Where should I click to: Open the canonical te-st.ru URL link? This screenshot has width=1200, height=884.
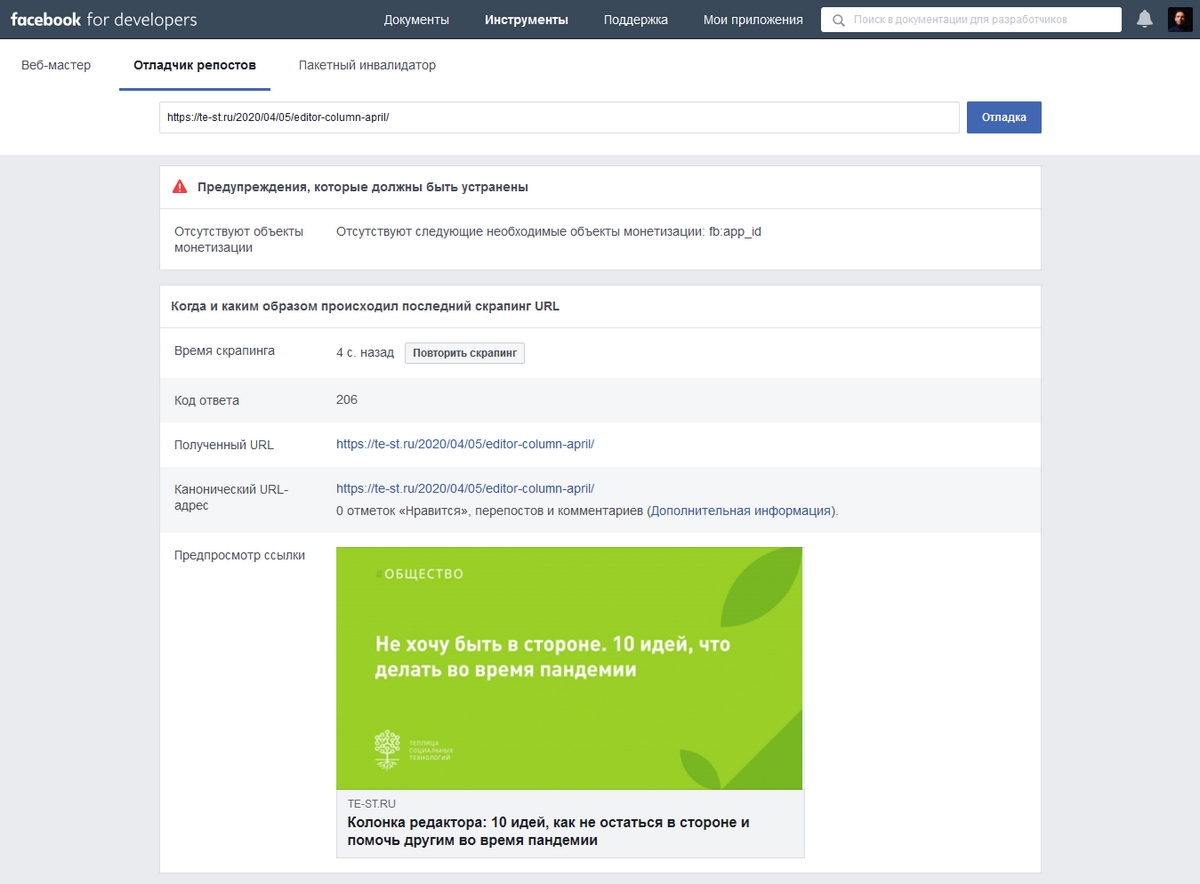464,489
